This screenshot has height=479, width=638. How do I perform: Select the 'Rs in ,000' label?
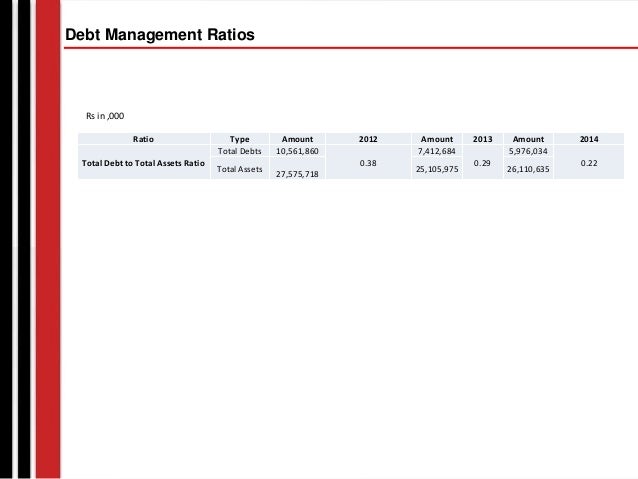pos(105,116)
